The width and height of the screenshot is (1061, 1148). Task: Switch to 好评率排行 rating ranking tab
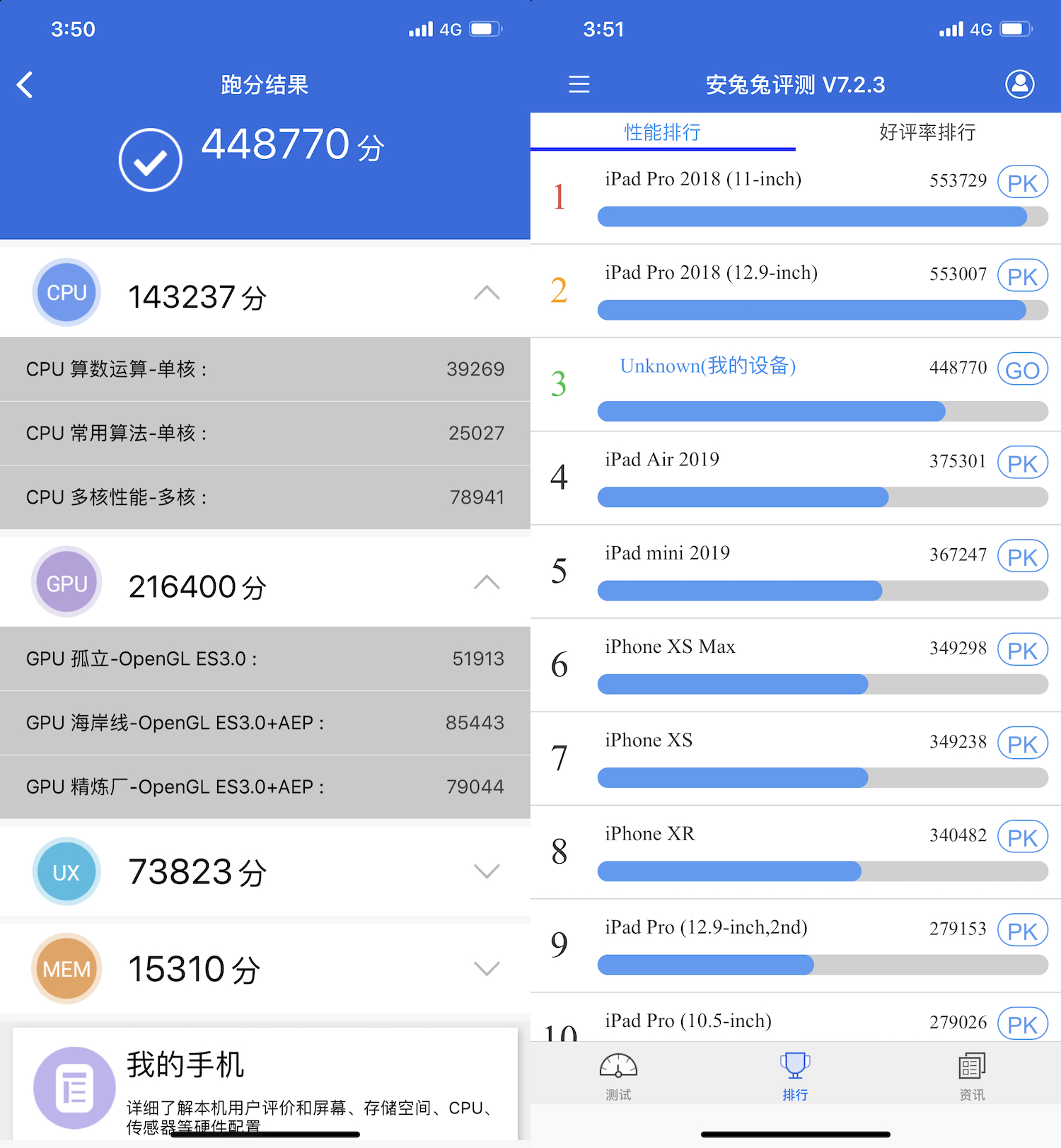coord(927,132)
